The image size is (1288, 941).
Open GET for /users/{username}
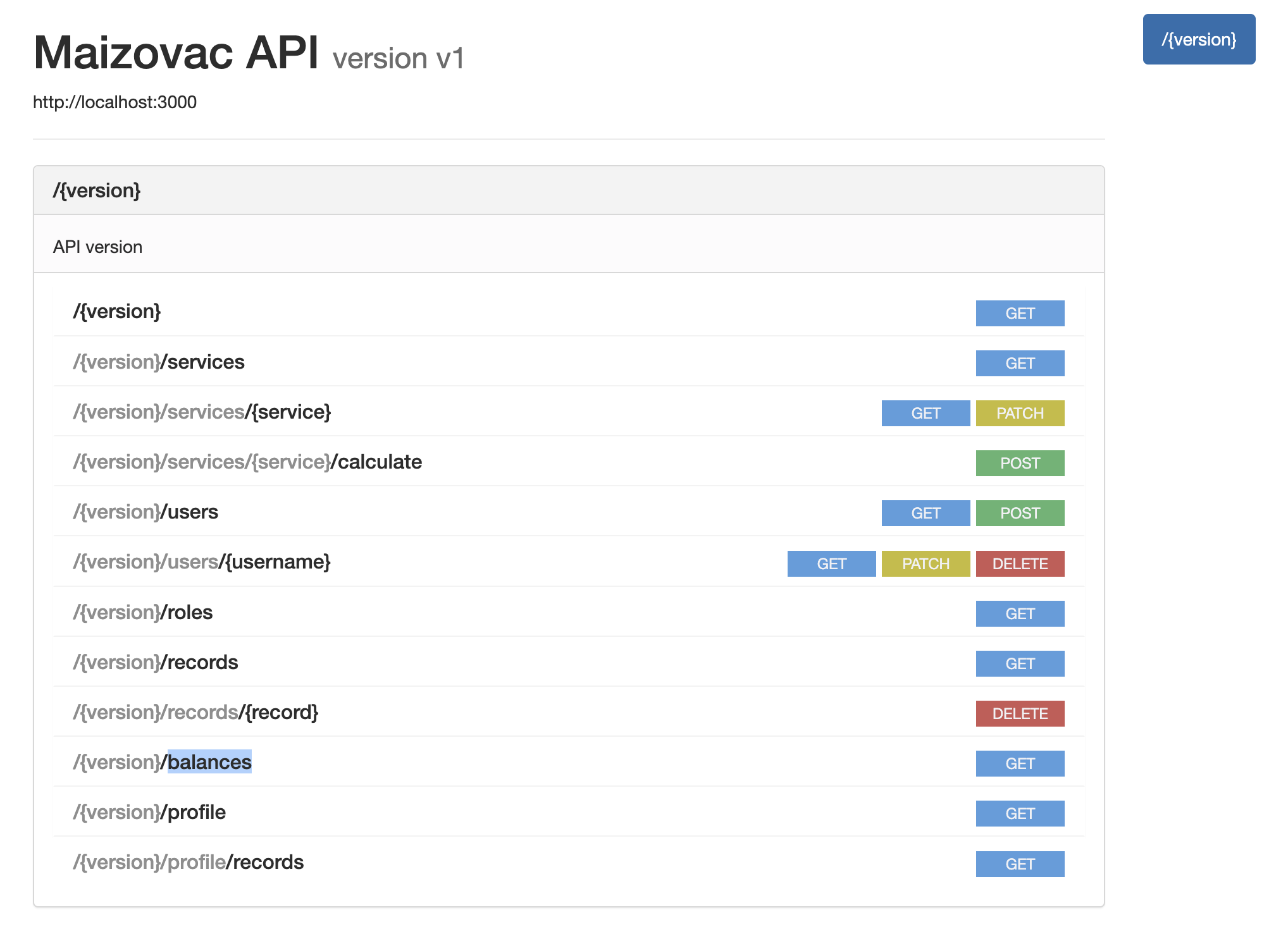pos(831,563)
